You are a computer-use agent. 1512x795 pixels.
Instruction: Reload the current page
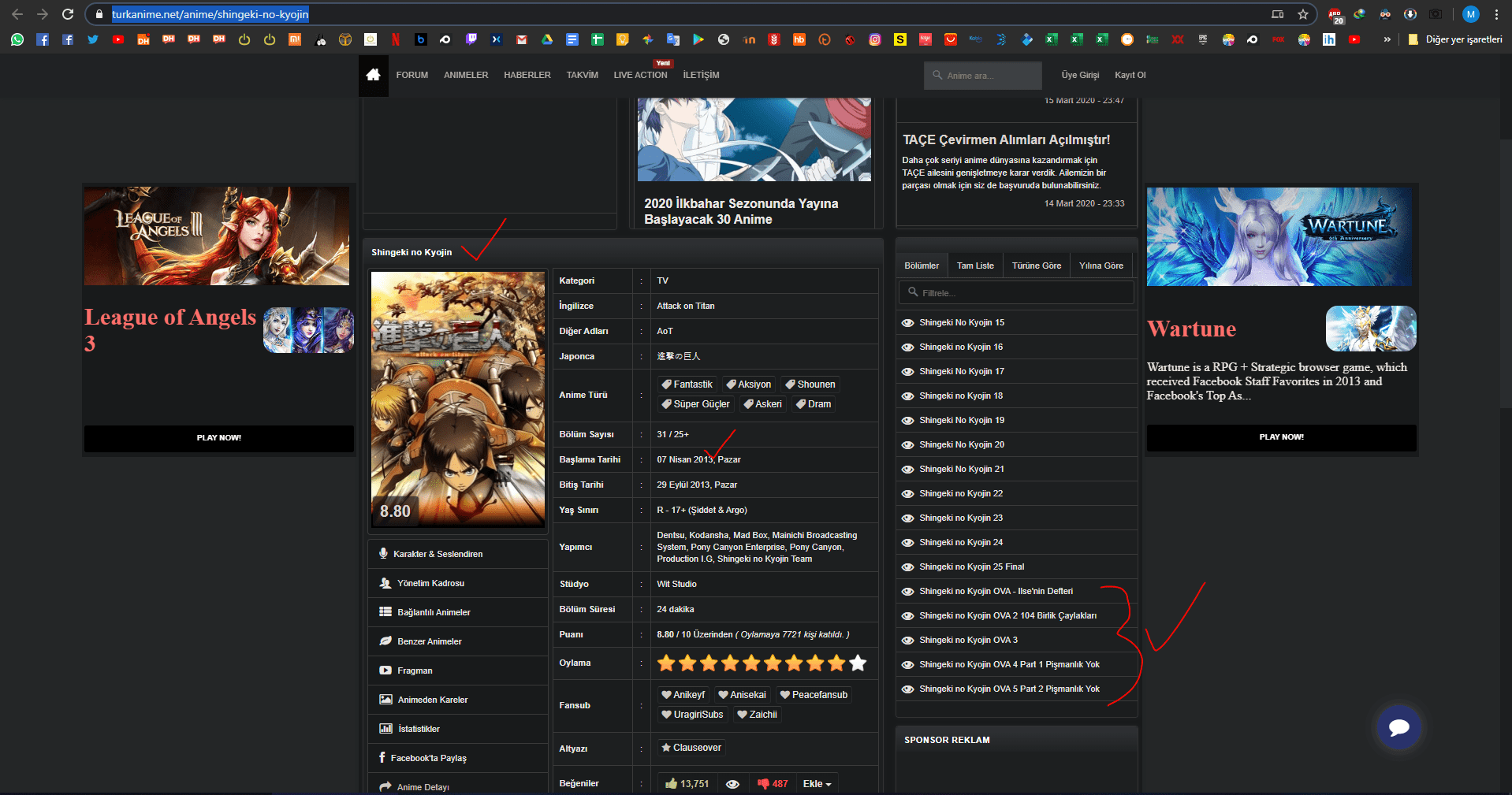point(68,14)
